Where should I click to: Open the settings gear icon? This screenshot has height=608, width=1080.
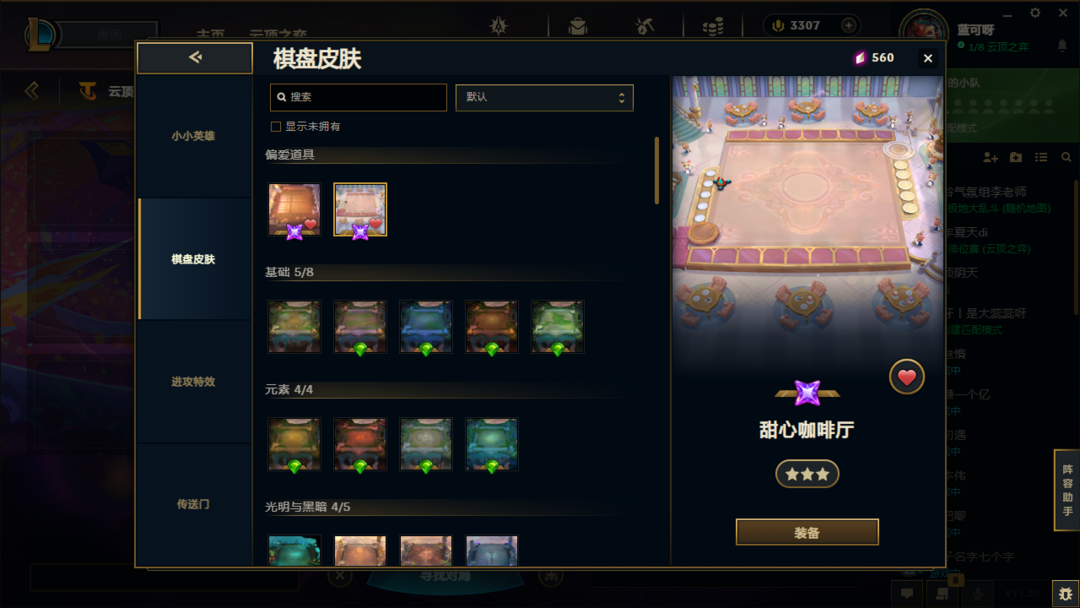tap(1035, 13)
